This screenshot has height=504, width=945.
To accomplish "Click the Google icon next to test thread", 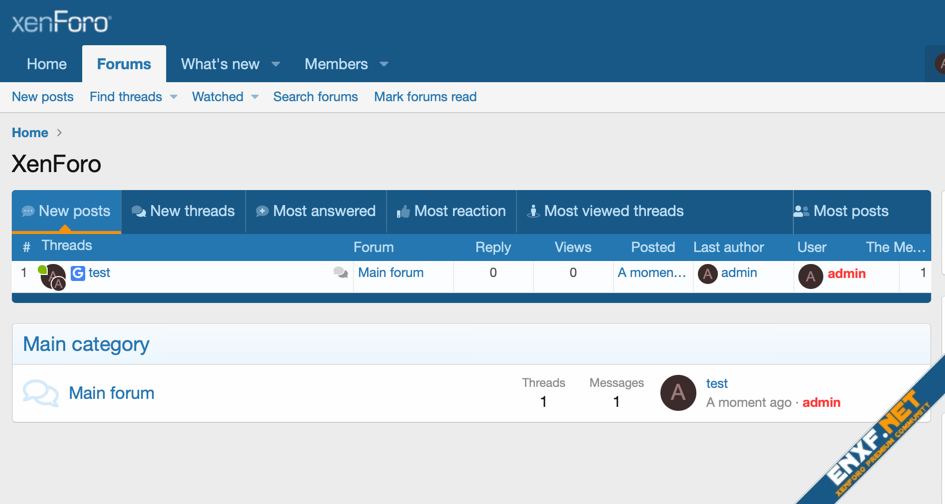I will [x=78, y=273].
